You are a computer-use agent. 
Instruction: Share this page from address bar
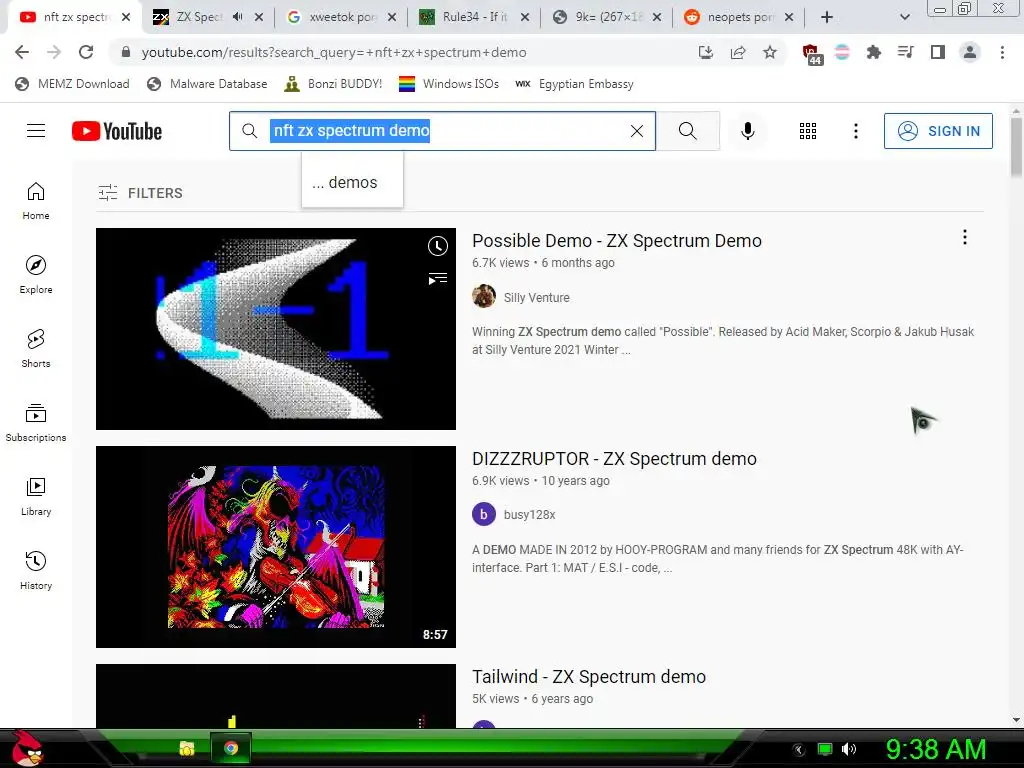click(x=738, y=52)
